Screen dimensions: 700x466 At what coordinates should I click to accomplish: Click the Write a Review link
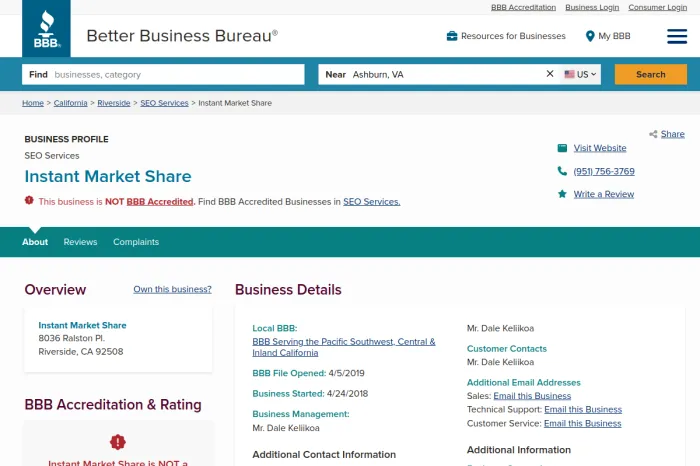604,194
